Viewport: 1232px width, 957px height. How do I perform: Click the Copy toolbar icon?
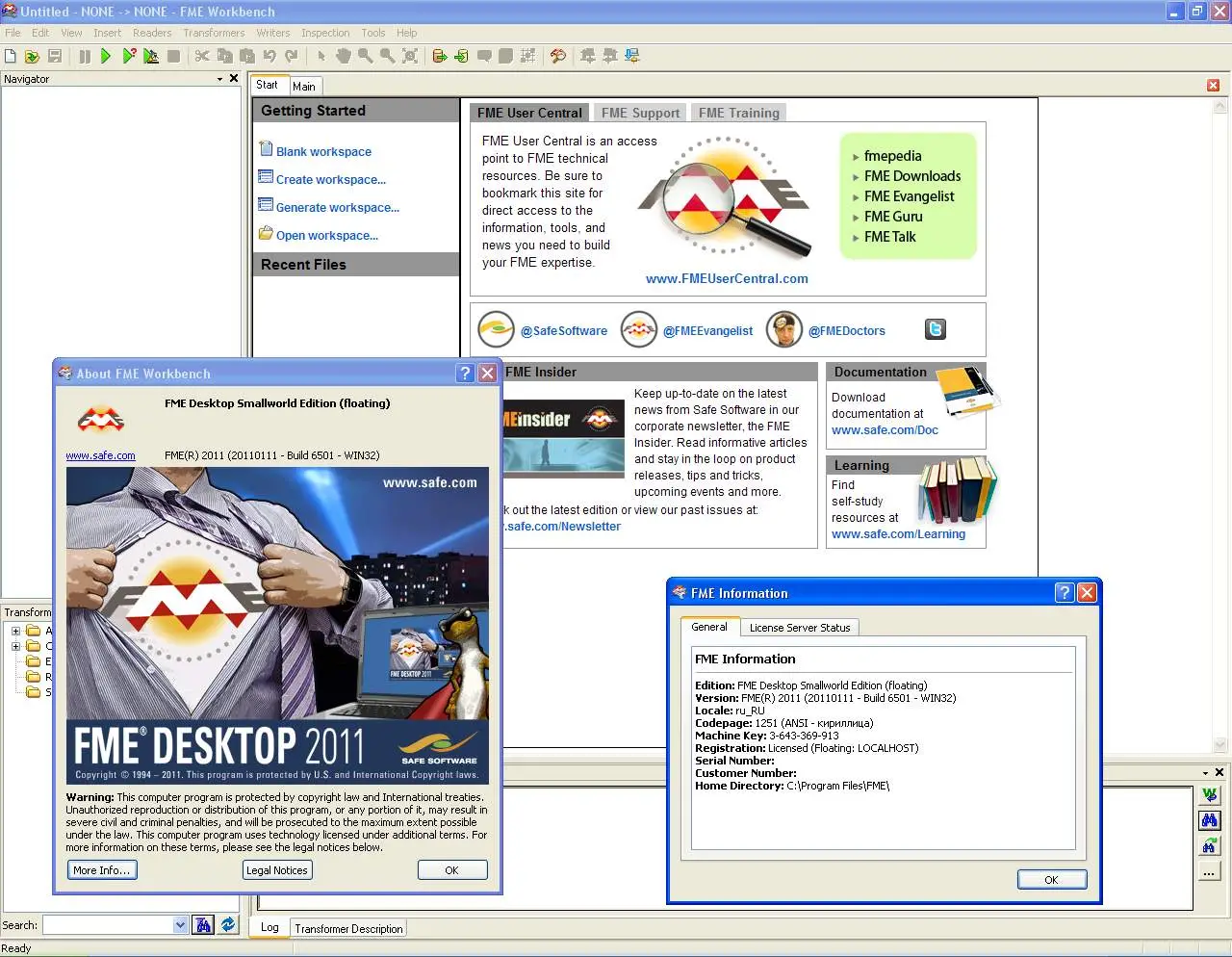click(x=225, y=56)
